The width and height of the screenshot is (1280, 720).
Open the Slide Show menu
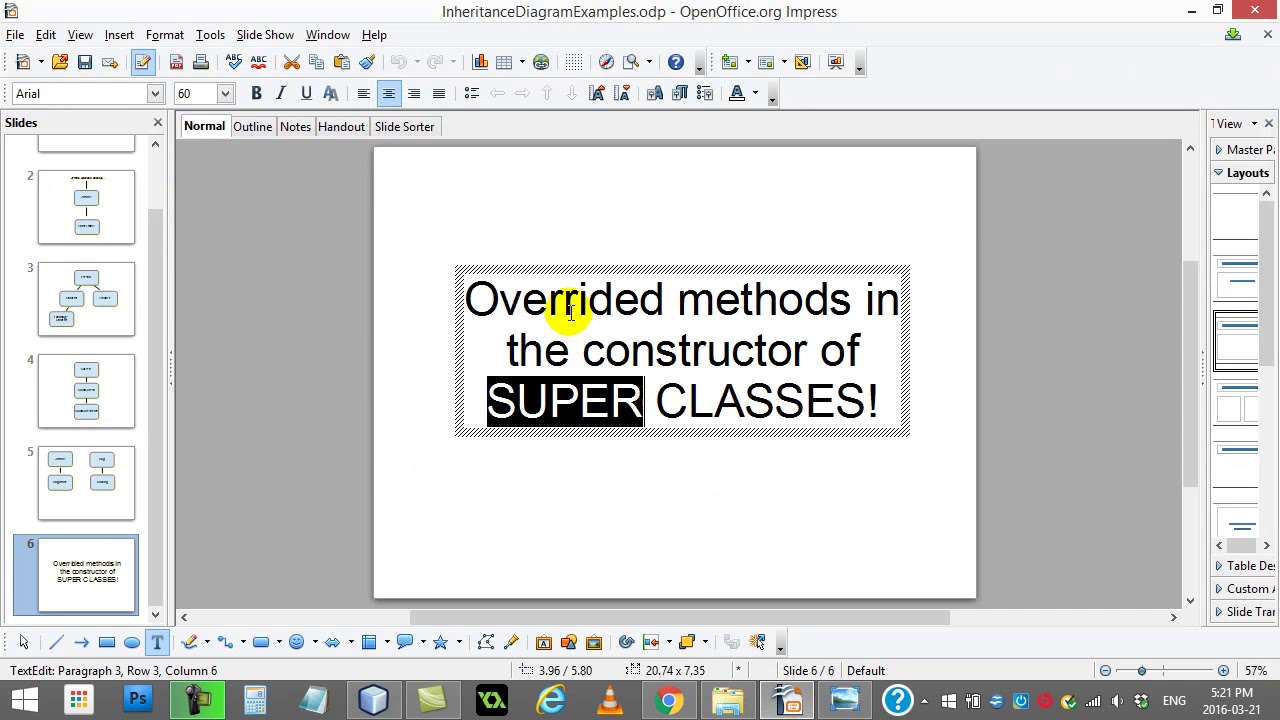click(x=265, y=35)
